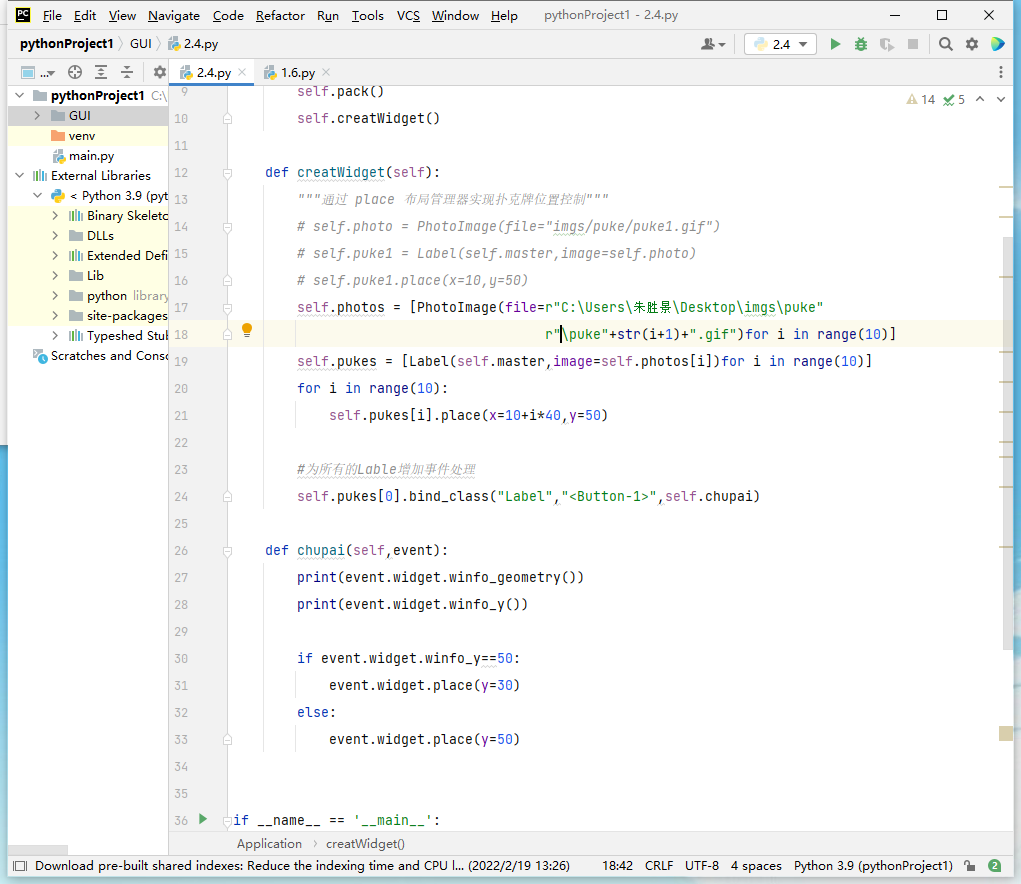Open the Project view selector dropdown
The image size is (1021, 884).
point(37,72)
